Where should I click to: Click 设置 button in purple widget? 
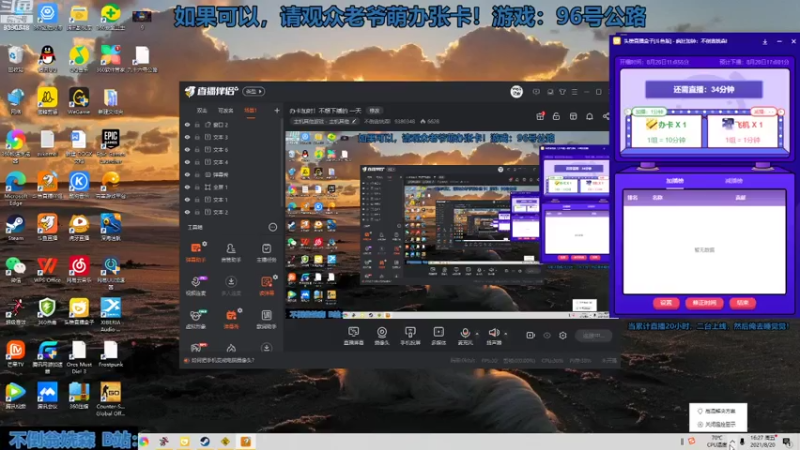(x=666, y=303)
